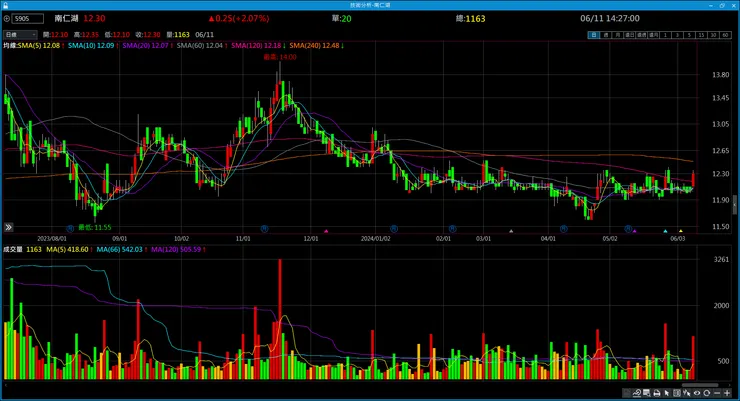Click the indicator chart settings icon
This screenshot has height=401, width=740.
637,393
